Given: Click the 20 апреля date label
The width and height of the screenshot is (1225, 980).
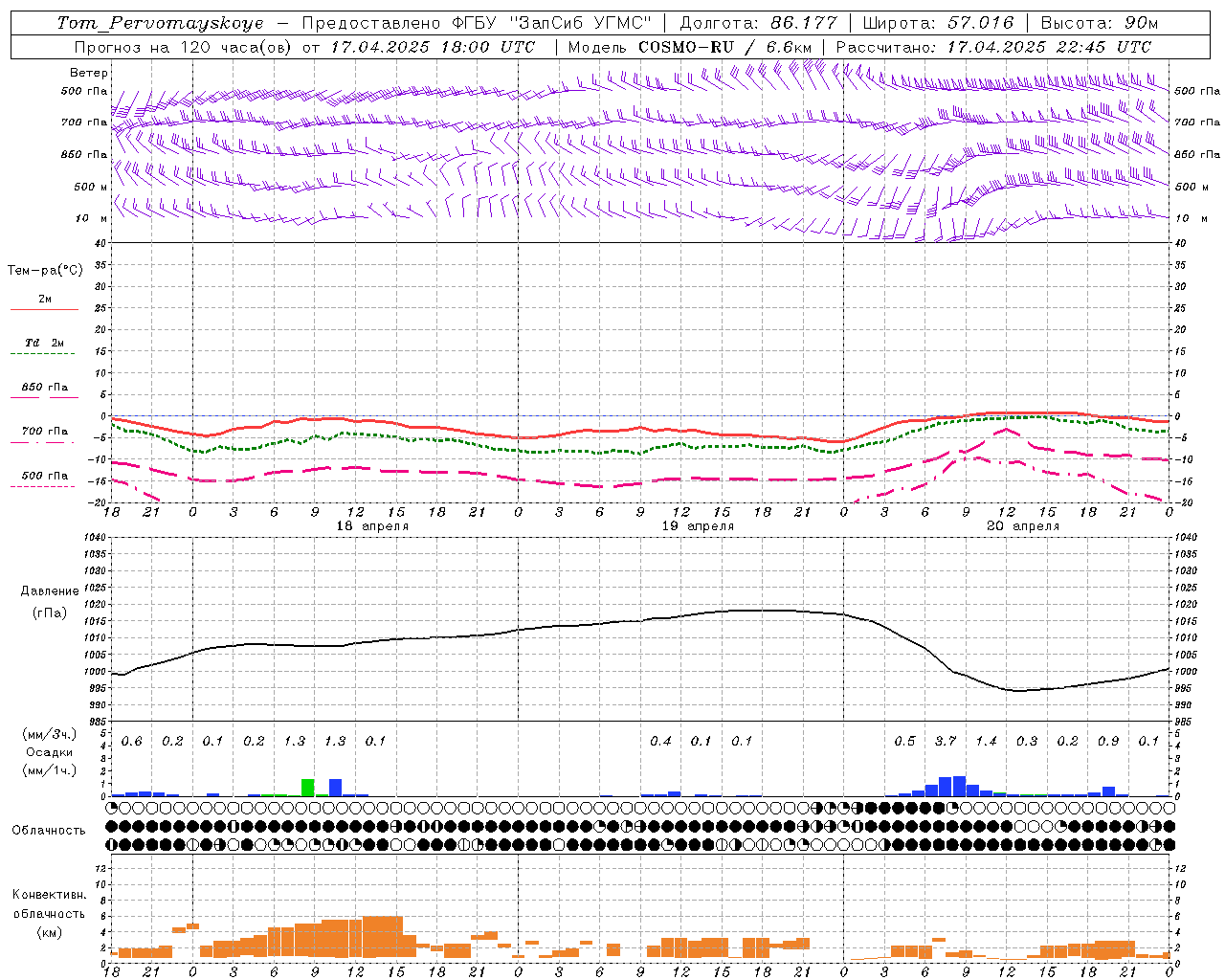Looking at the screenshot, I should coord(1023,526).
